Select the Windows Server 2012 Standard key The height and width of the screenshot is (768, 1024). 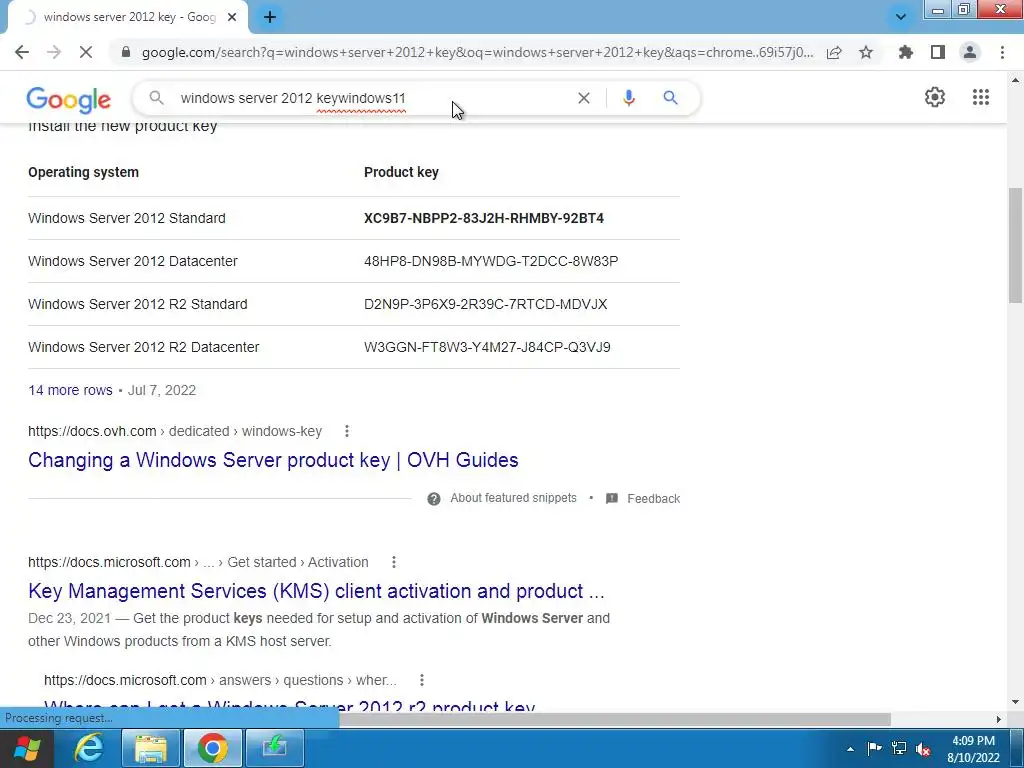(484, 218)
